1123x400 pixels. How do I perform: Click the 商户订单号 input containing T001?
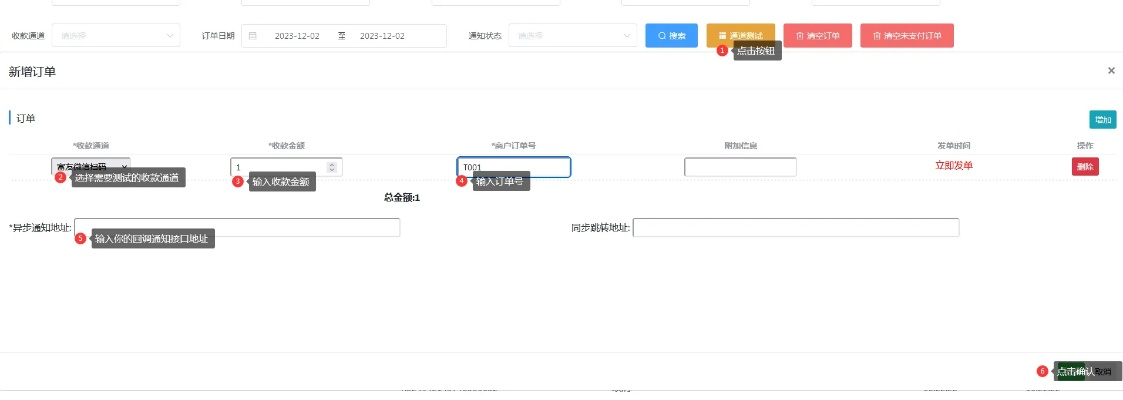514,167
